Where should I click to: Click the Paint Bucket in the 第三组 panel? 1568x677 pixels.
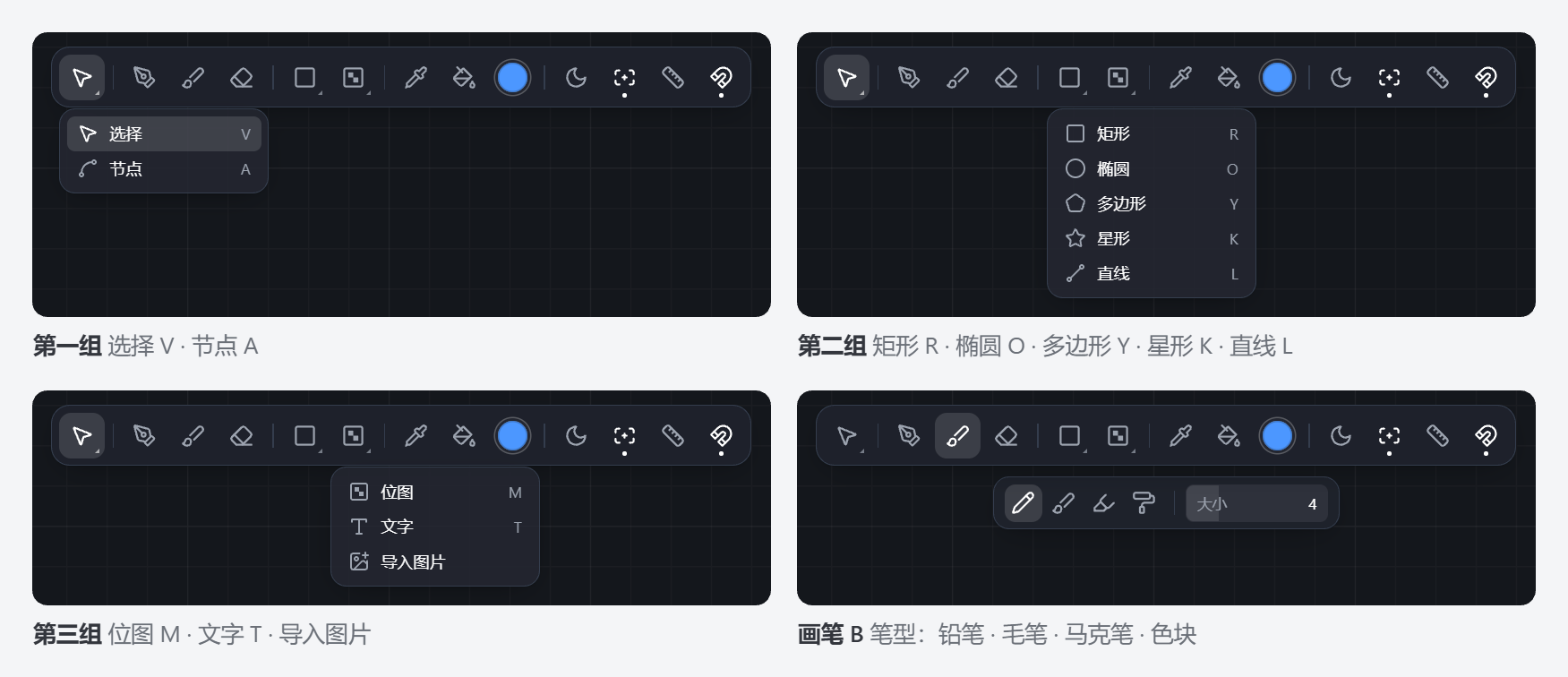tap(464, 436)
